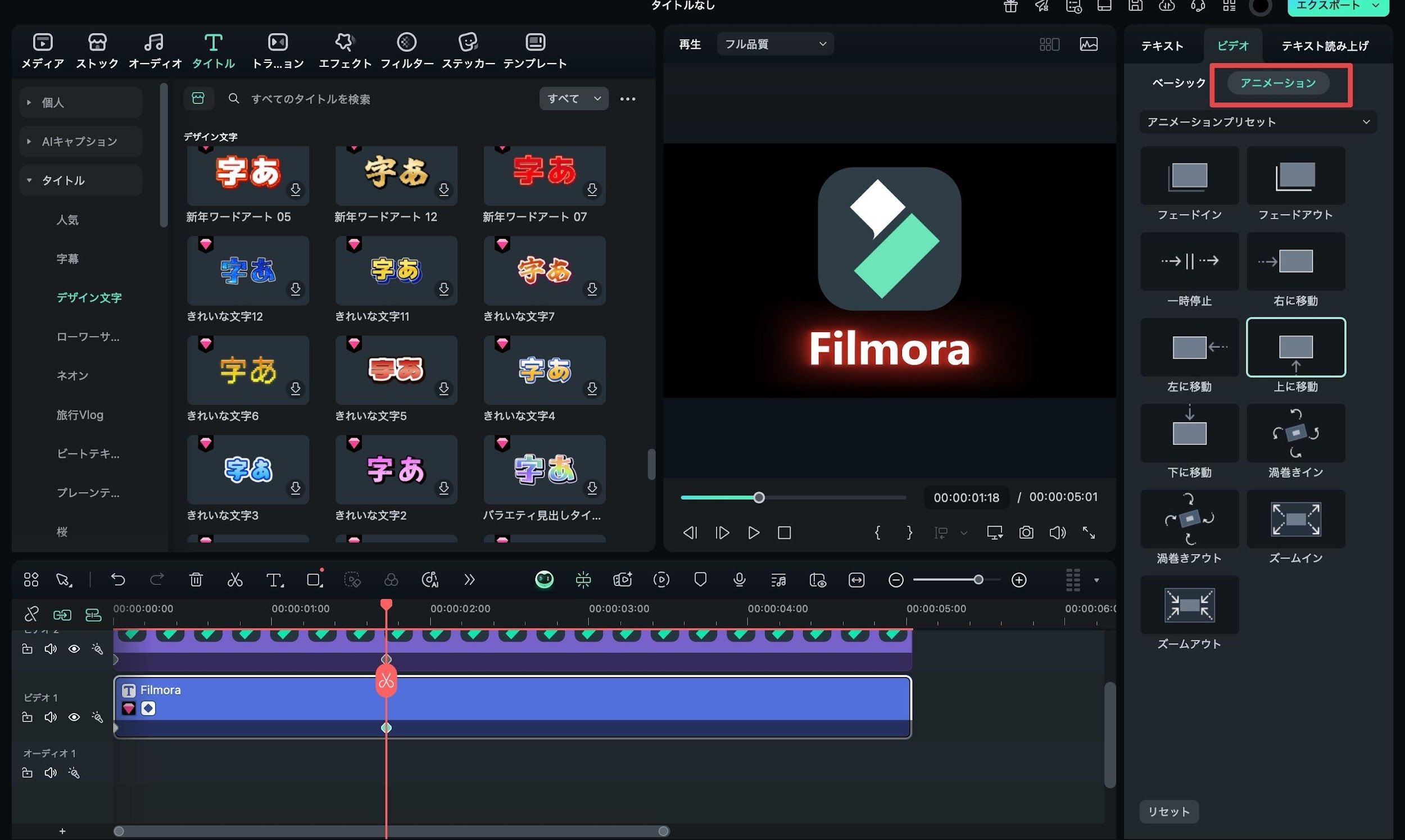
Task: Open the エフェクト effects tab
Action: click(345, 51)
